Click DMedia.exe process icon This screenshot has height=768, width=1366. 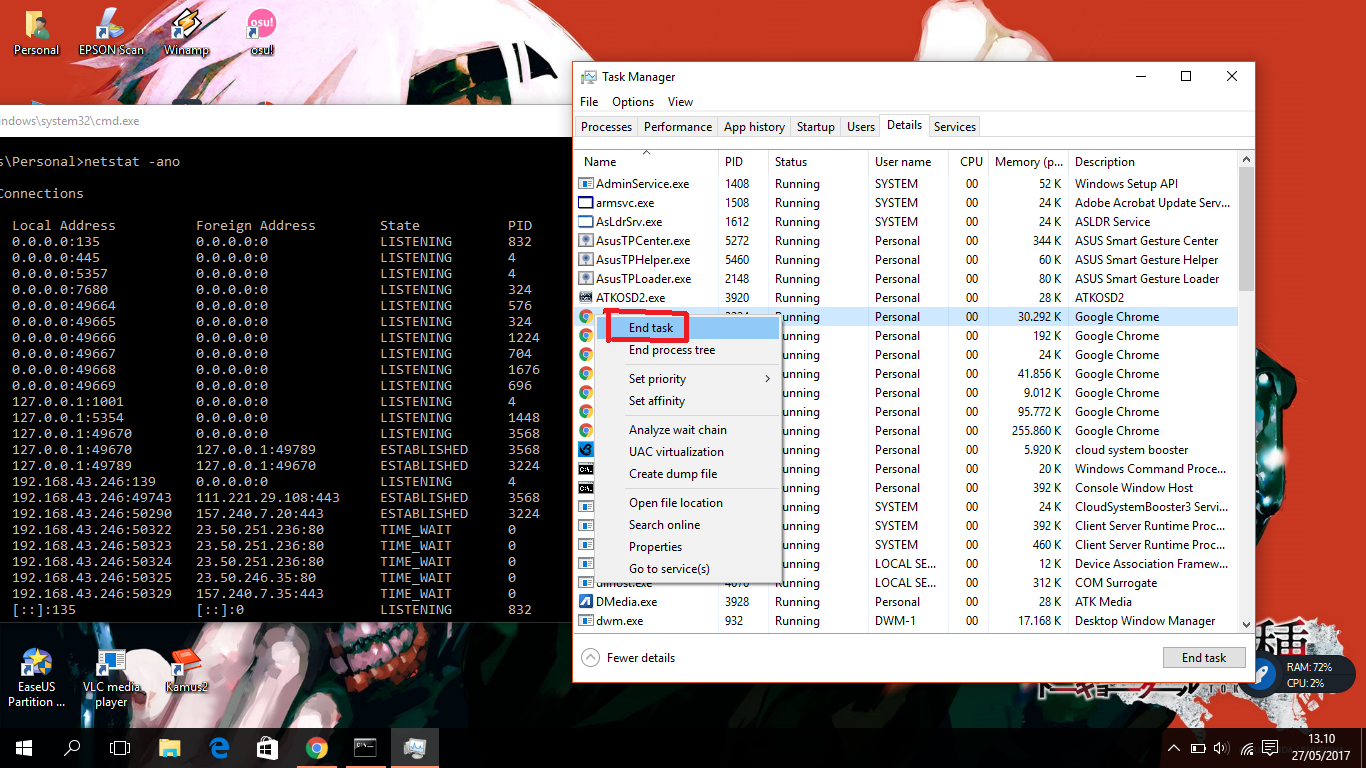587,602
